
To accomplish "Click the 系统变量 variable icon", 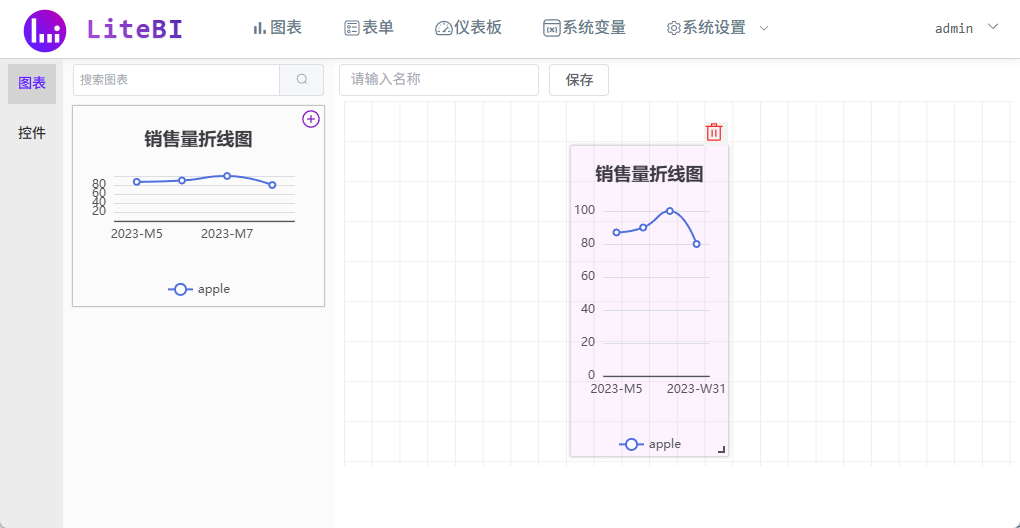I will tap(552, 29).
